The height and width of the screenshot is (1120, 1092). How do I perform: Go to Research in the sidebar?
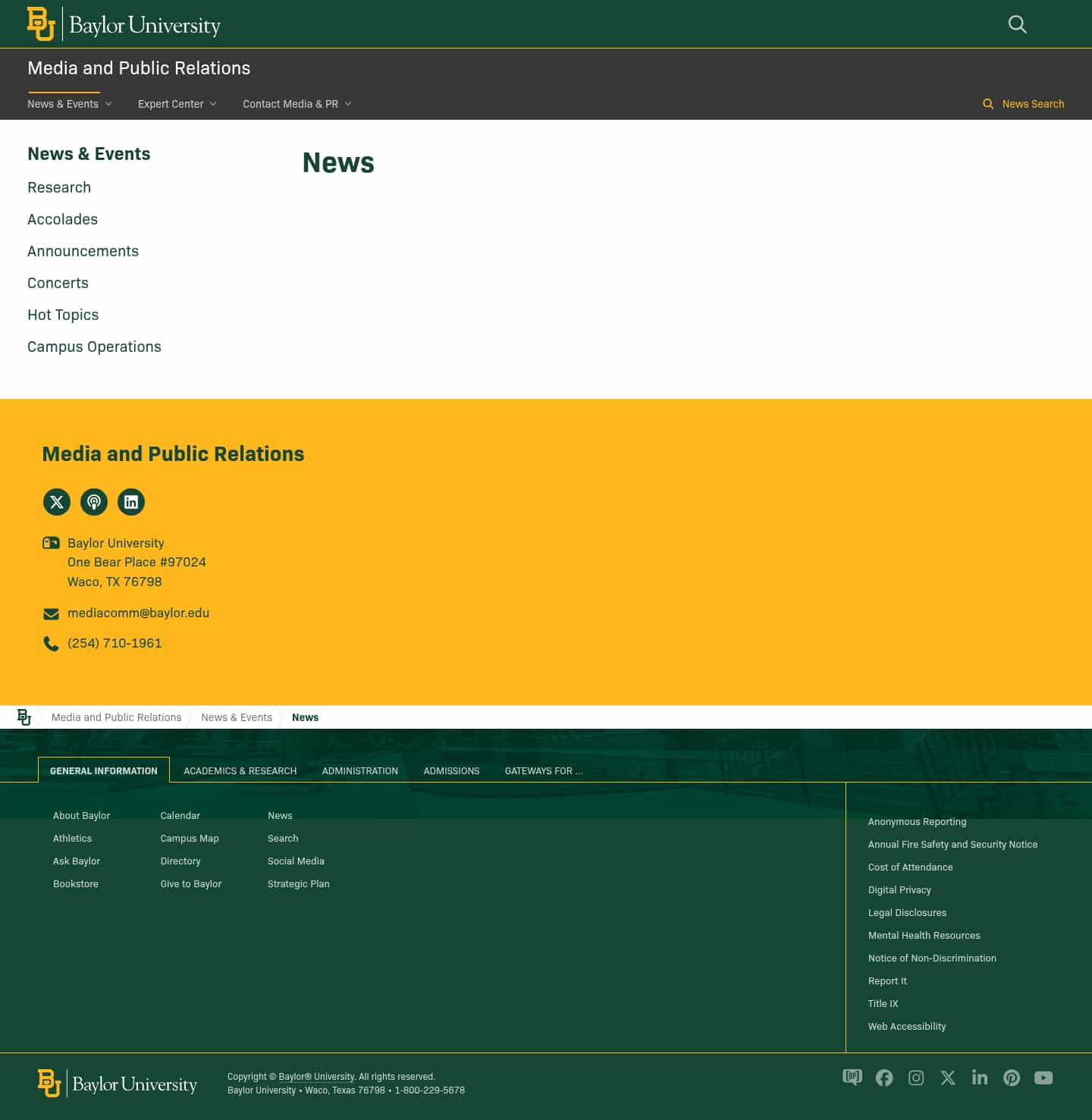click(59, 187)
